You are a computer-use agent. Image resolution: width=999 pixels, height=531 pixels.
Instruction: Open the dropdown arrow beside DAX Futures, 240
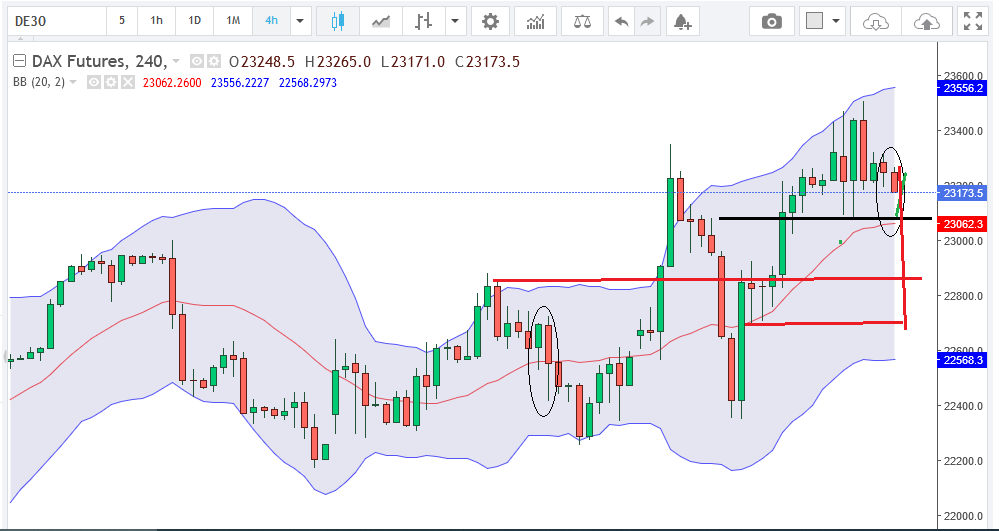coord(176,62)
